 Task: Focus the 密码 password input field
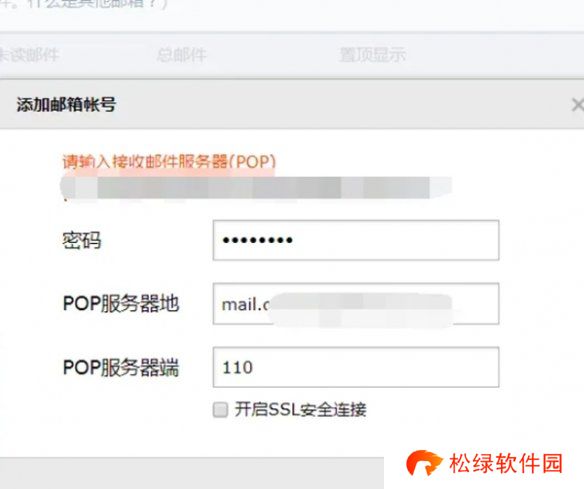tap(356, 240)
